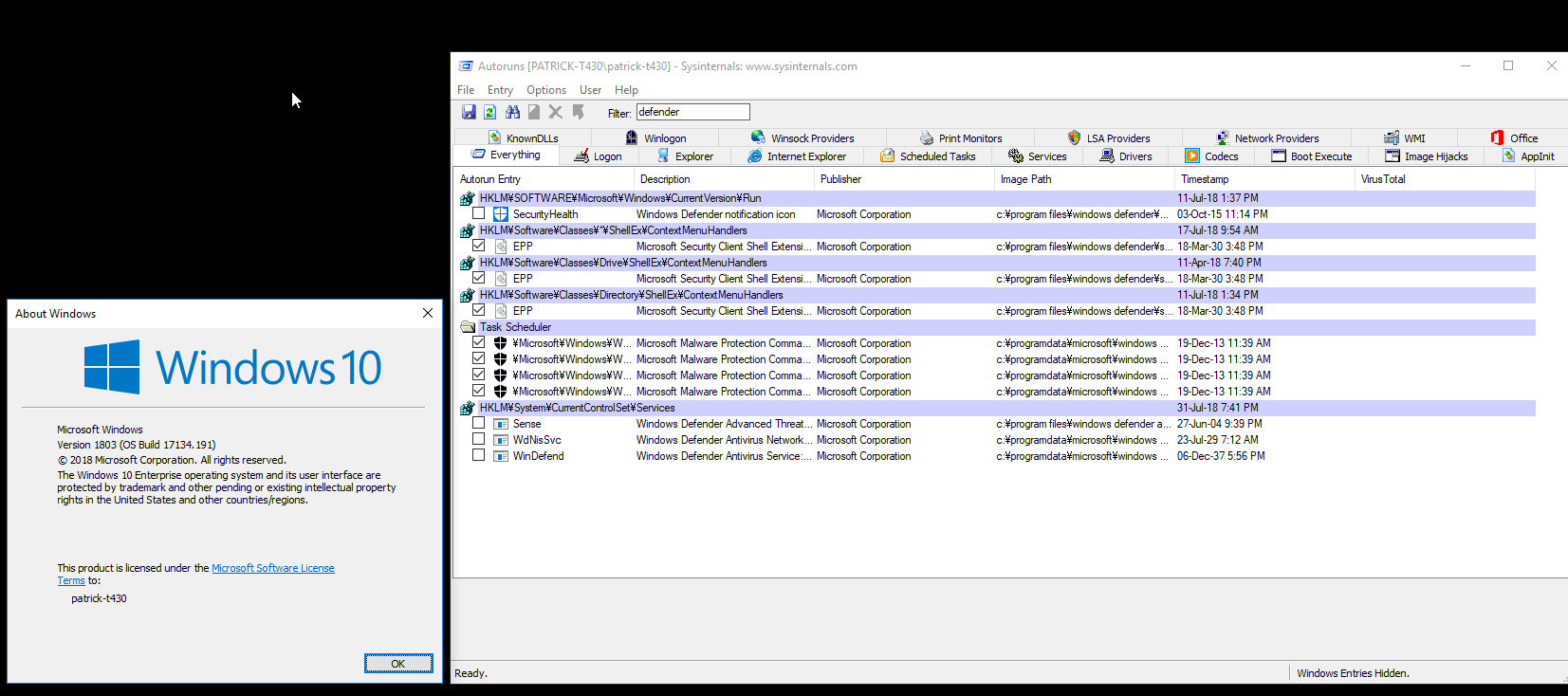Click the Jump to Entry toolbar icon
The height and width of the screenshot is (696, 1568).
(578, 112)
